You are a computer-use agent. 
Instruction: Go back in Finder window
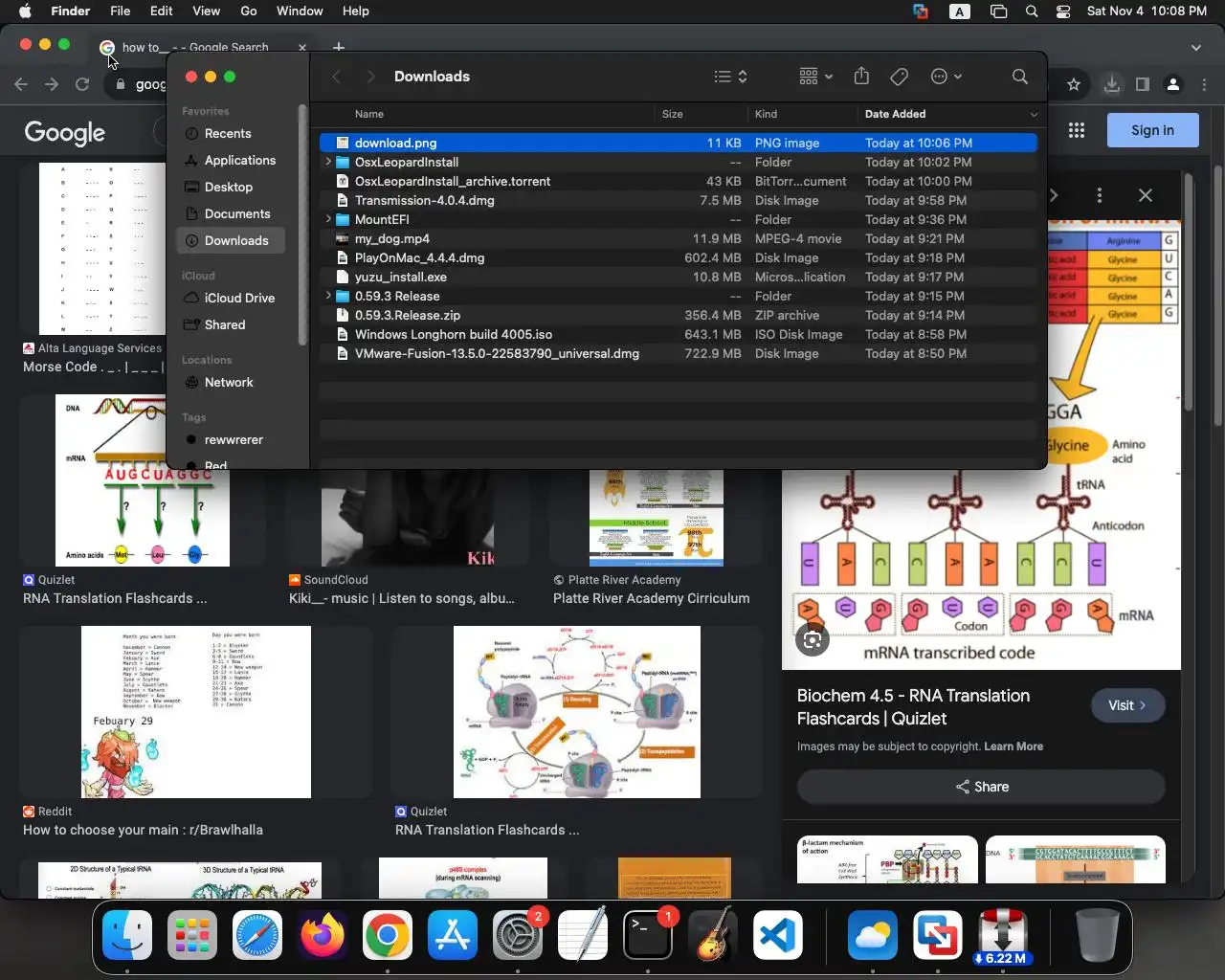pyautogui.click(x=336, y=77)
